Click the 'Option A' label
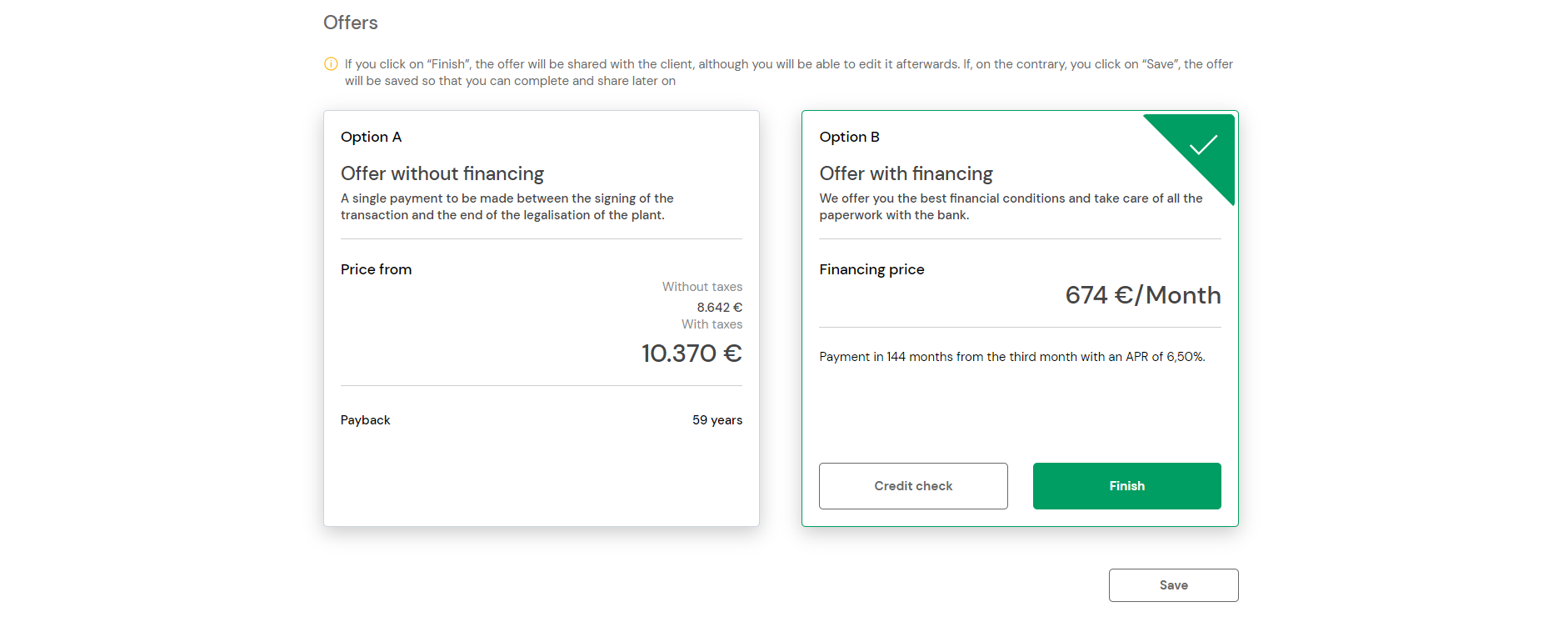 click(371, 137)
